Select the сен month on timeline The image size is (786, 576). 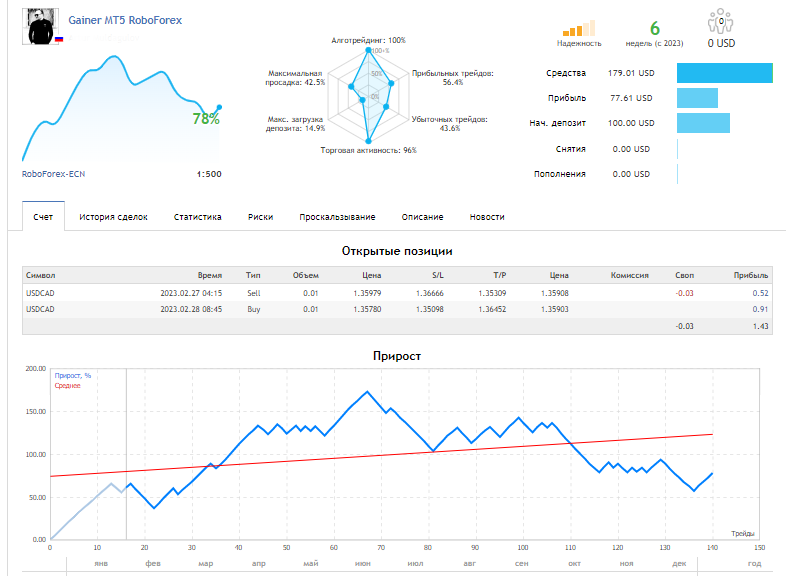(521, 564)
